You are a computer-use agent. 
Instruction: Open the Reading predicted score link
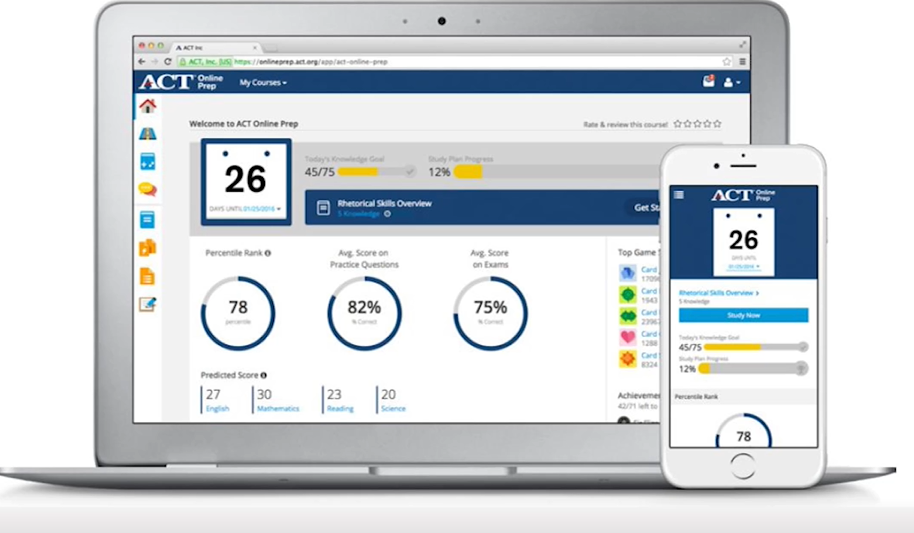click(x=340, y=409)
